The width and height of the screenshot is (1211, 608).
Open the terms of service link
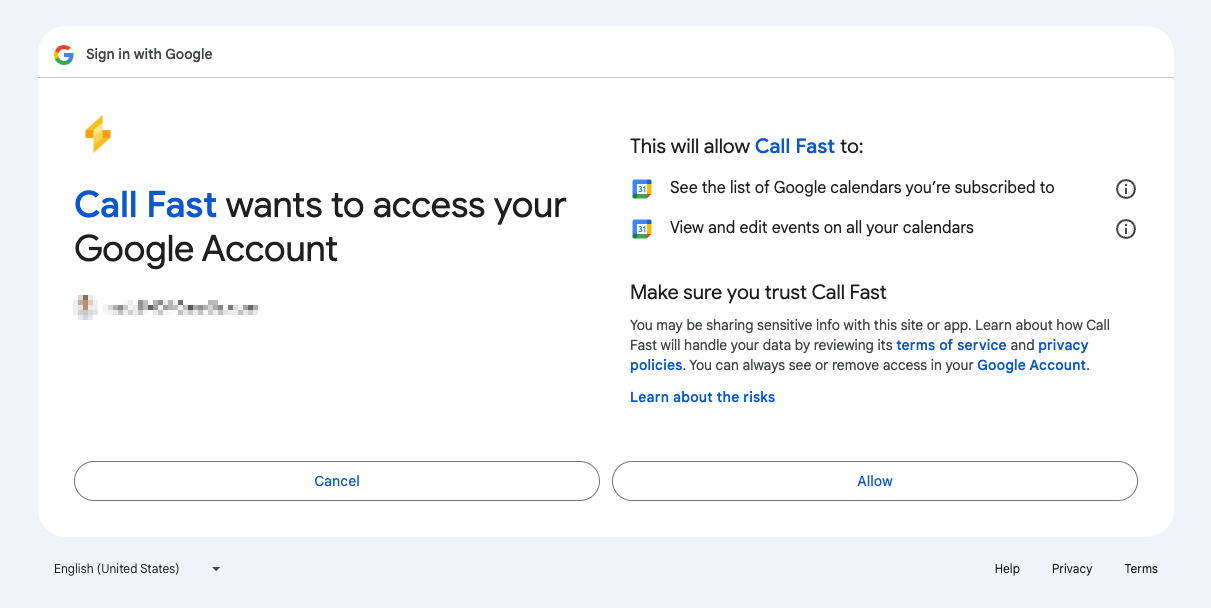(951, 345)
